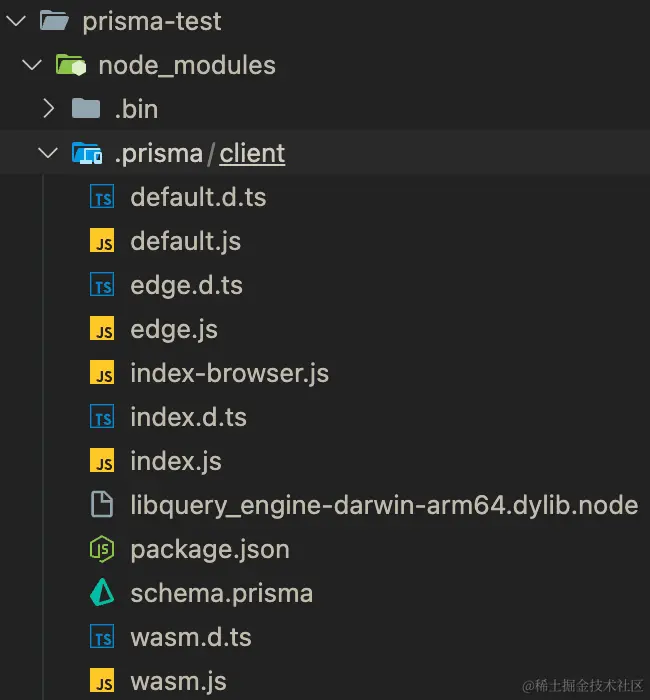
Task: Select the .prisma path segment
Action: tap(158, 154)
